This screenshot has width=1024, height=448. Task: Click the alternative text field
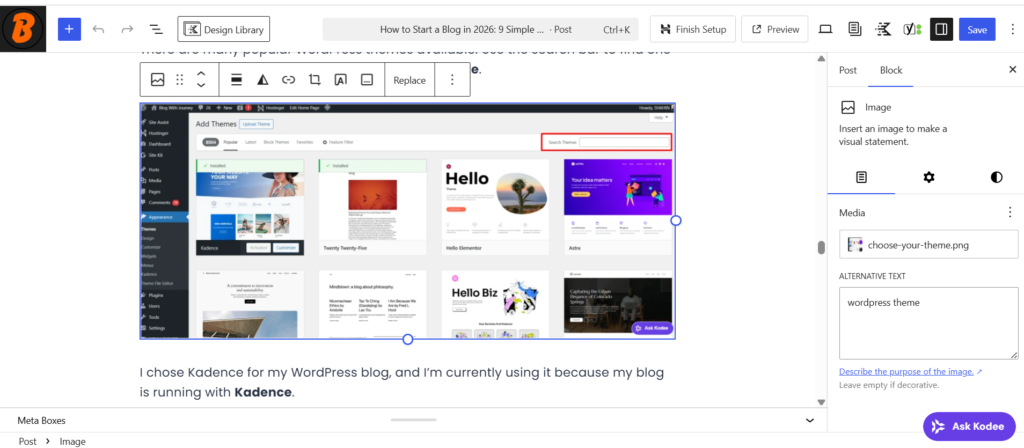click(x=929, y=323)
